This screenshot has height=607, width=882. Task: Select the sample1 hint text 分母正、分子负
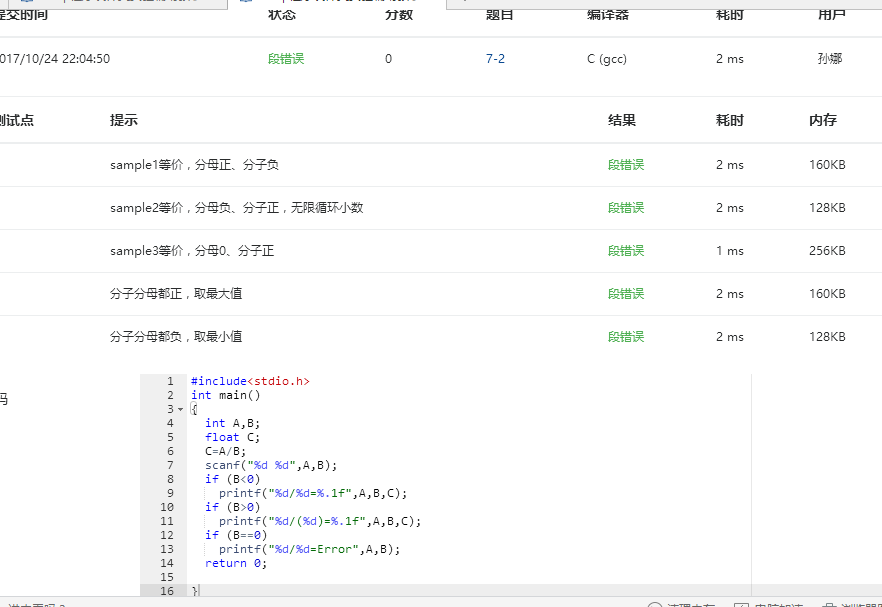coord(236,165)
